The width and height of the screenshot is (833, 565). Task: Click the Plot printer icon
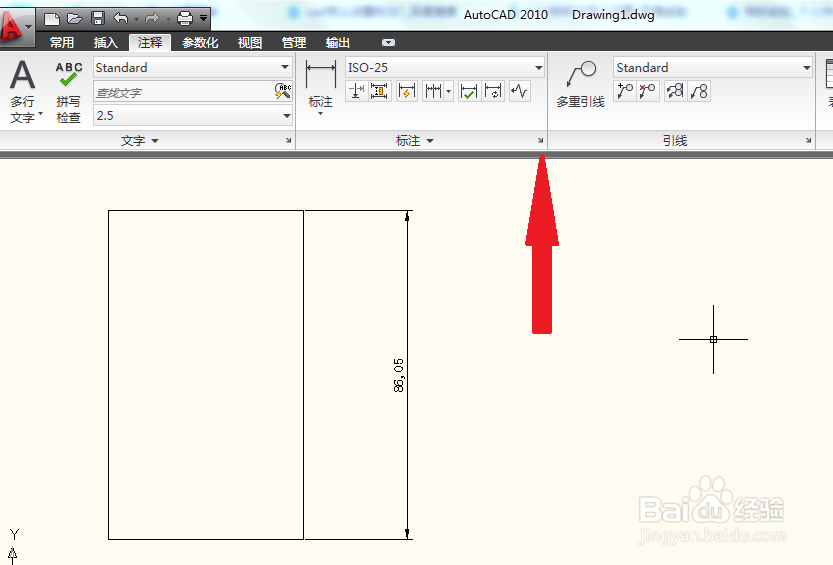coord(184,19)
